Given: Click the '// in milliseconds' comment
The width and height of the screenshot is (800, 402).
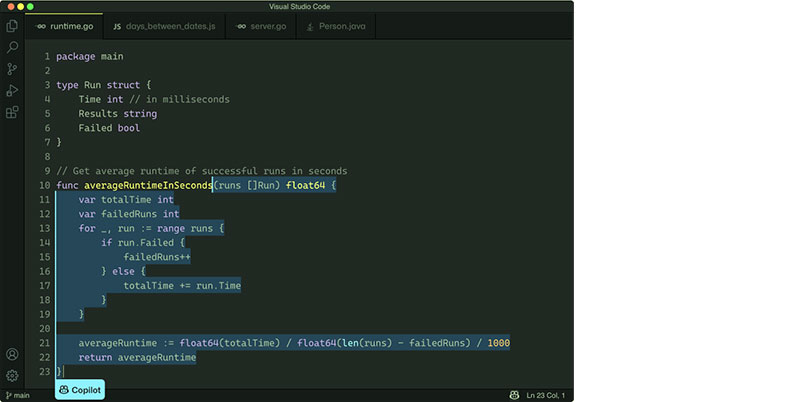Looking at the screenshot, I should point(179,99).
